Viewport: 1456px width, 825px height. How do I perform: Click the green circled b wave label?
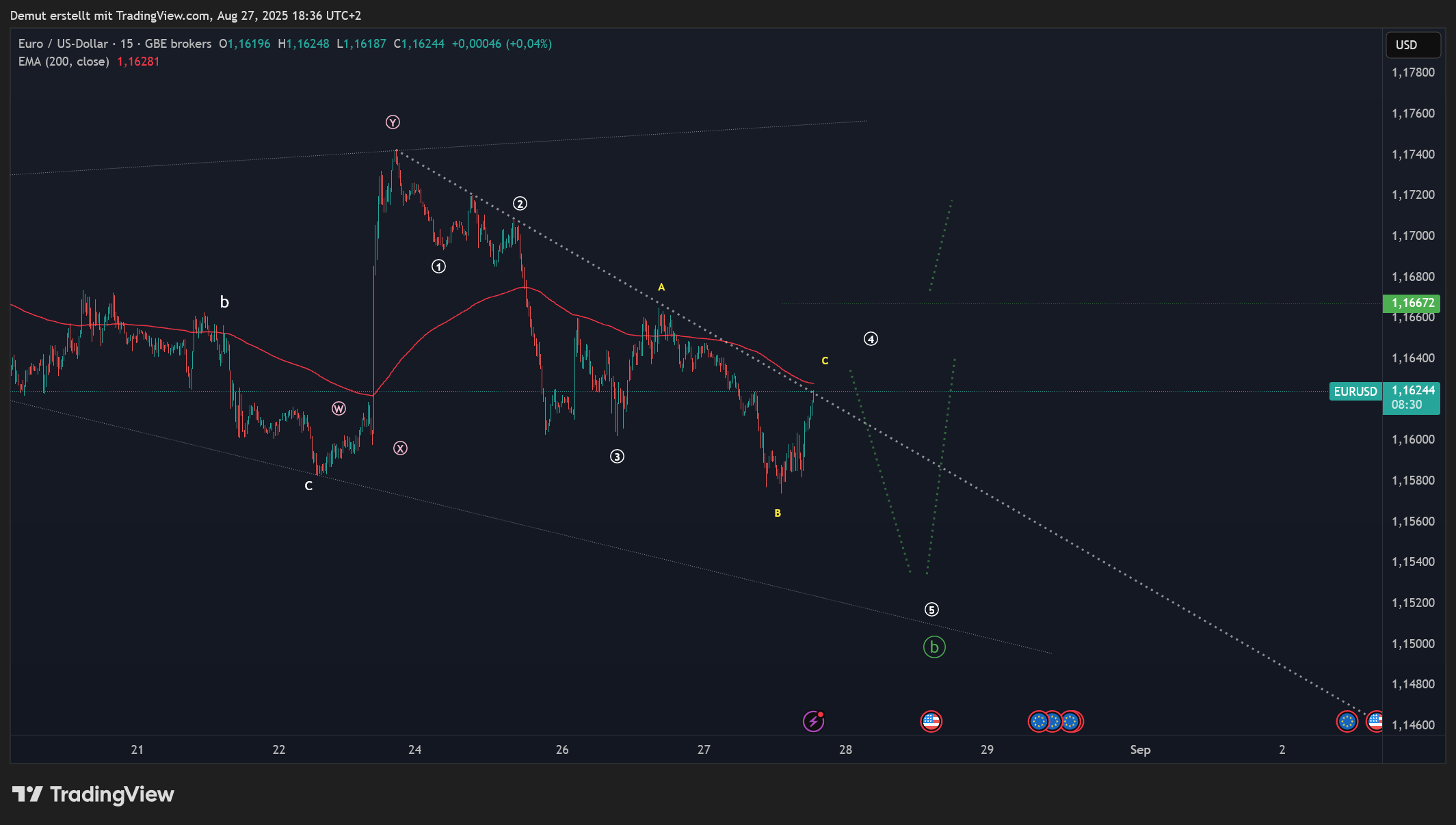934,647
